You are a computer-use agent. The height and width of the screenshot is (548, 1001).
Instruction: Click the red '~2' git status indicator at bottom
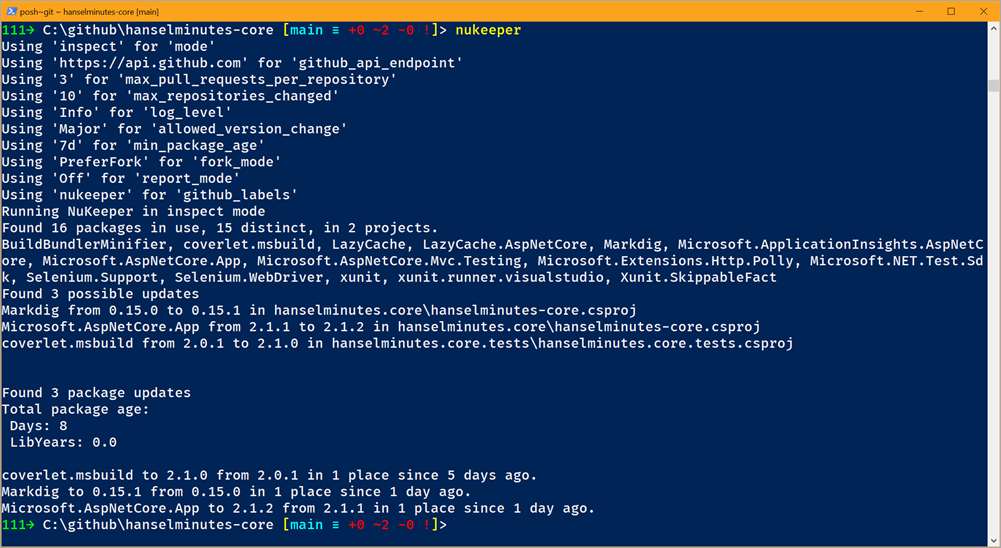[x=381, y=525]
